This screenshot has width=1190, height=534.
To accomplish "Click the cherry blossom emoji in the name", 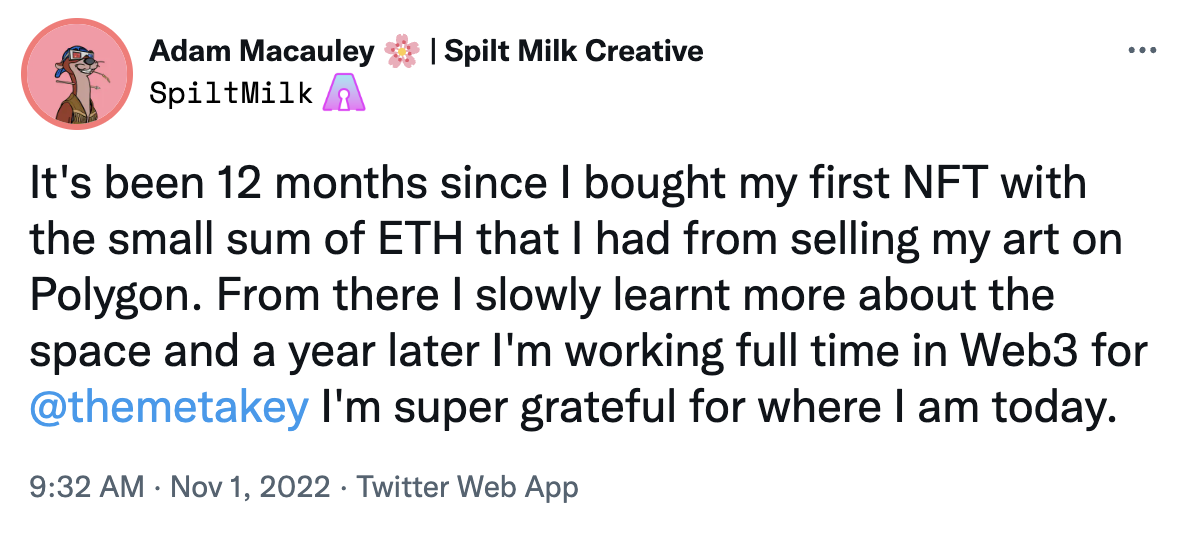I will click(x=403, y=51).
